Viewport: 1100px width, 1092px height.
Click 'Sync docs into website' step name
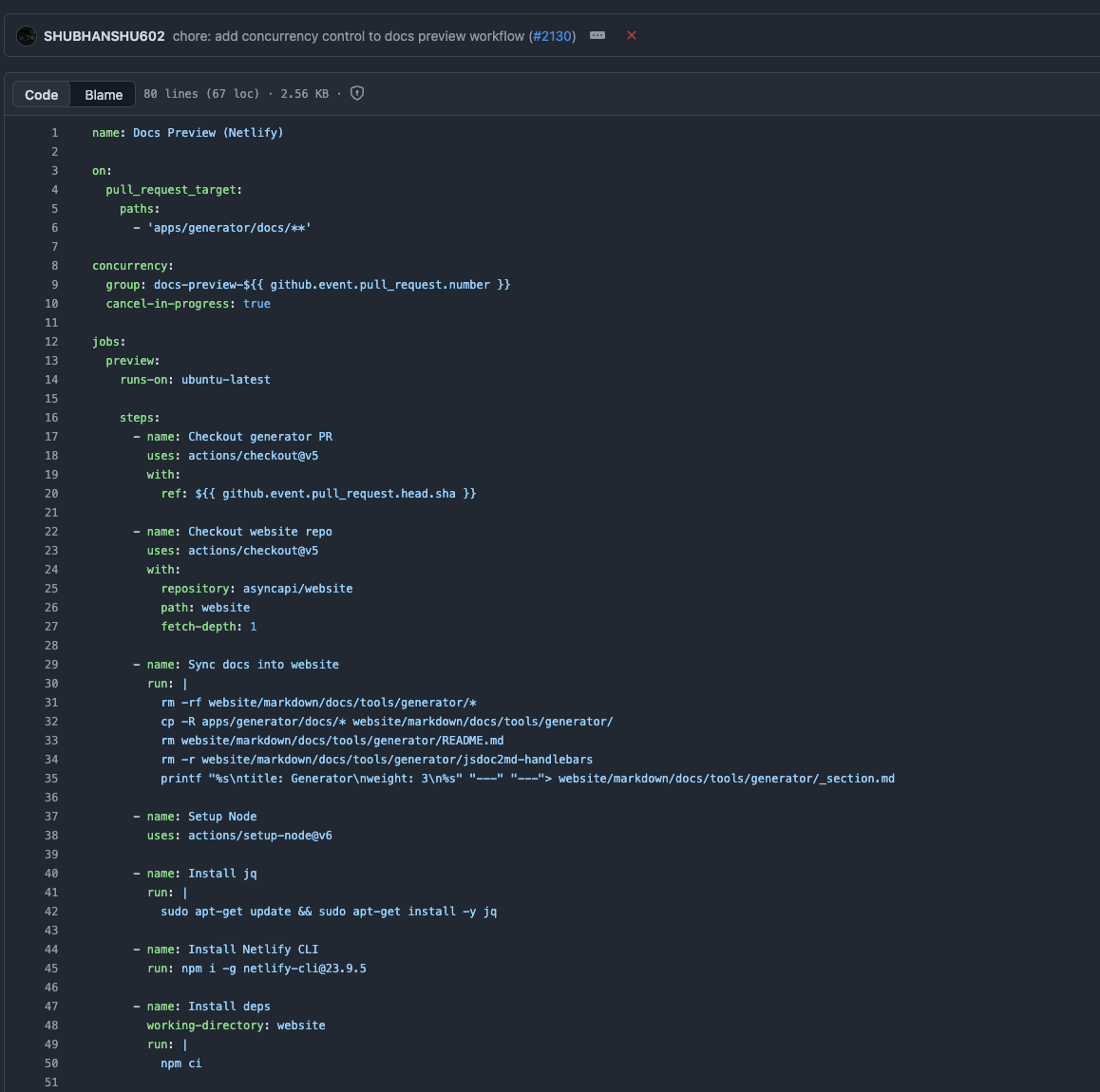point(263,664)
